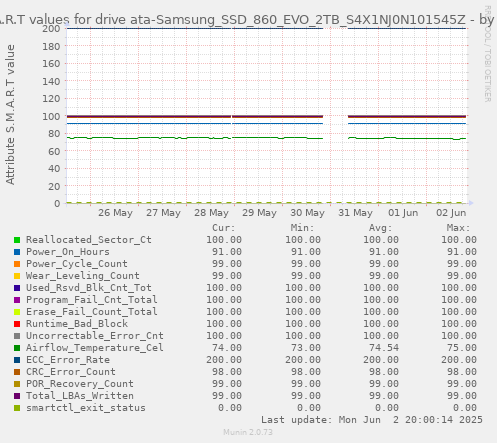Click the 80 y-axis tick label

(x=54, y=134)
